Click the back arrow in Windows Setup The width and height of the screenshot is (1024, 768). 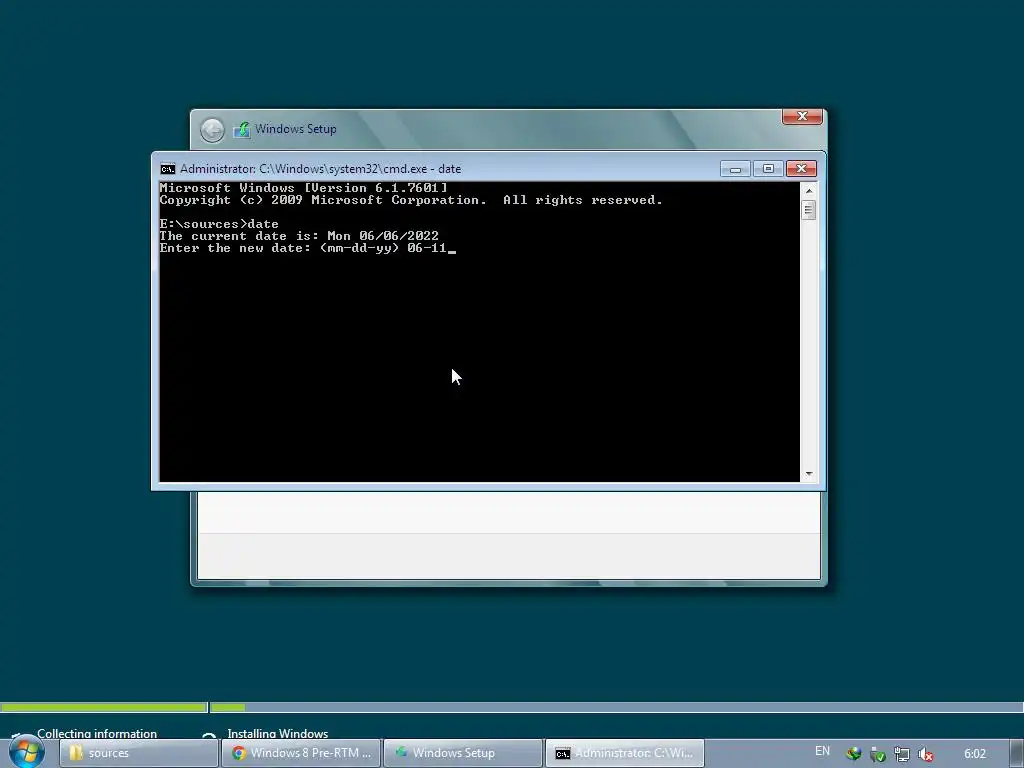212,130
